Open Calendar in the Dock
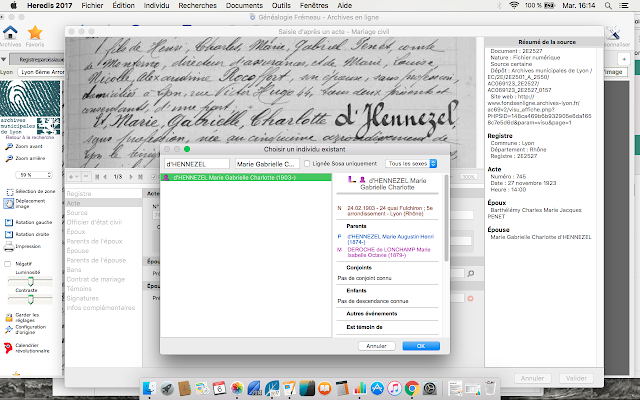Screen dimensions: 640x400 pyautogui.click(x=219, y=388)
